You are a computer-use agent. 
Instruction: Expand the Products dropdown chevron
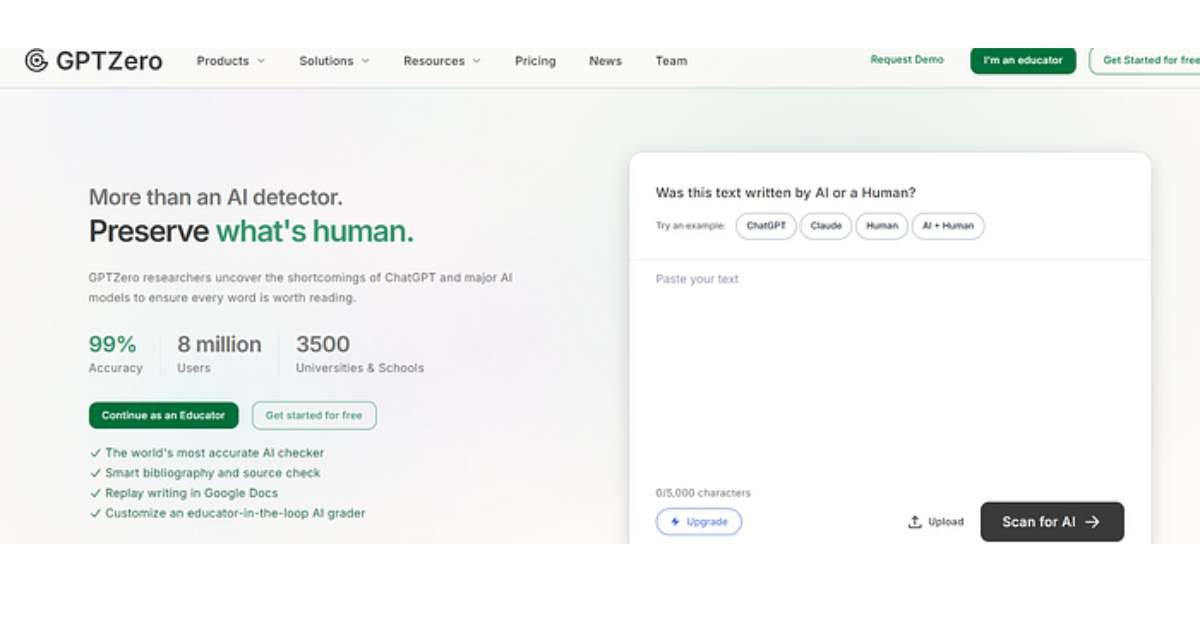261,61
